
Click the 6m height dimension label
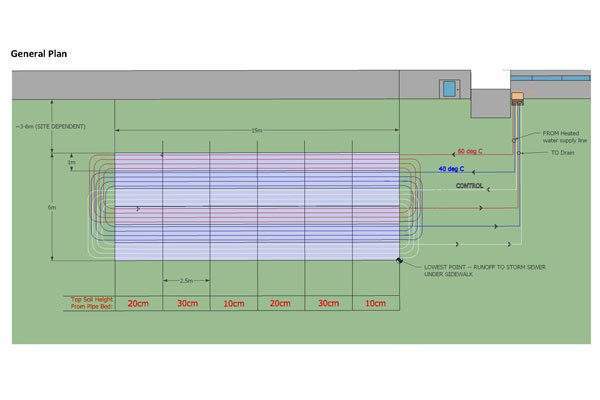[x=66, y=207]
